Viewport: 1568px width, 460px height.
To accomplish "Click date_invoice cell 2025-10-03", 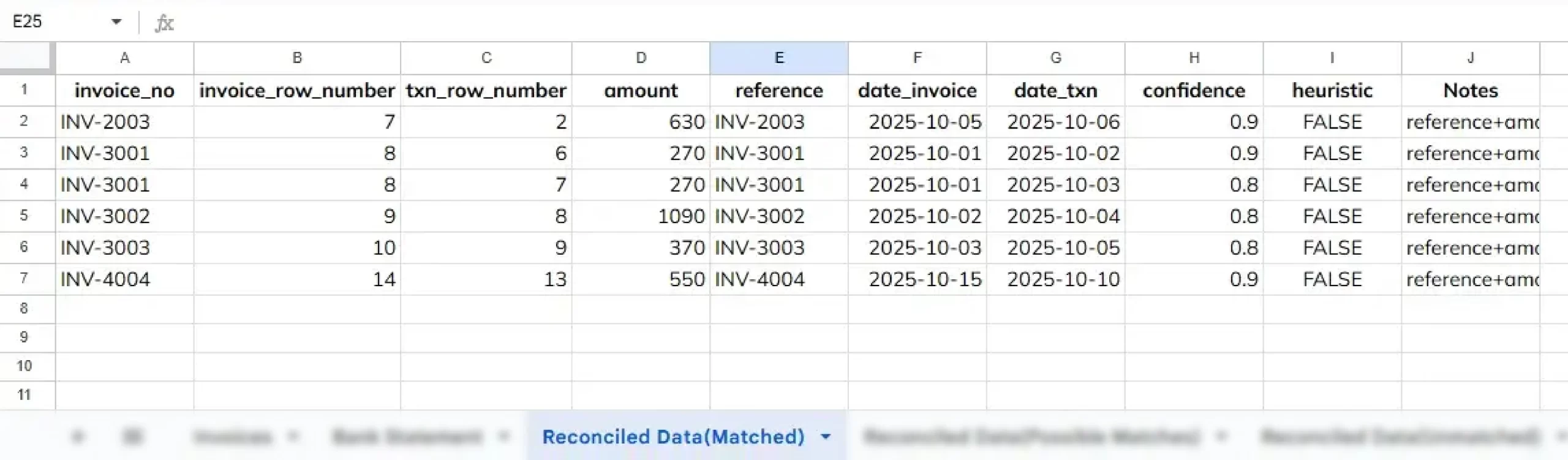I will tap(918, 247).
